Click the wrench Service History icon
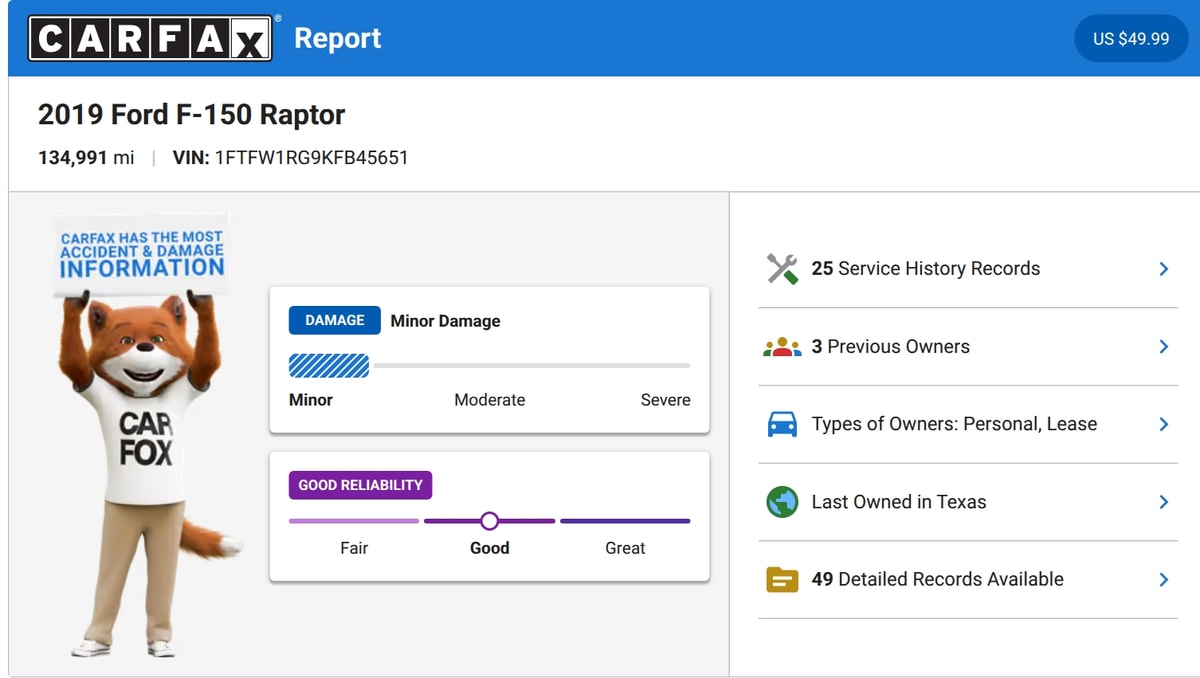The image size is (1200, 678). (782, 269)
